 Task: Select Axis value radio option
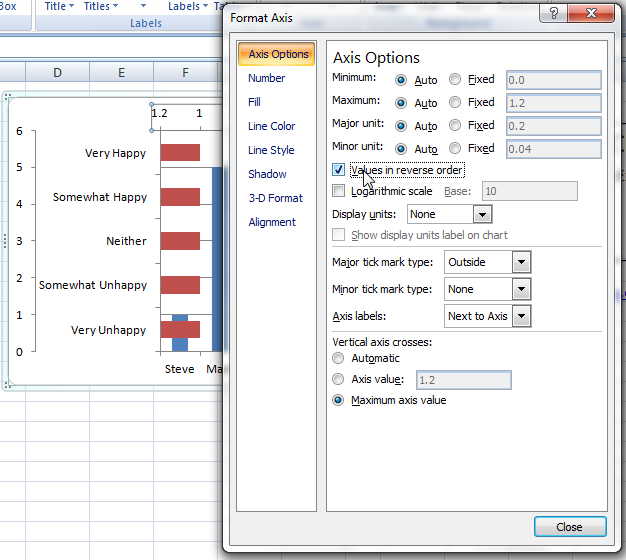pos(338,379)
